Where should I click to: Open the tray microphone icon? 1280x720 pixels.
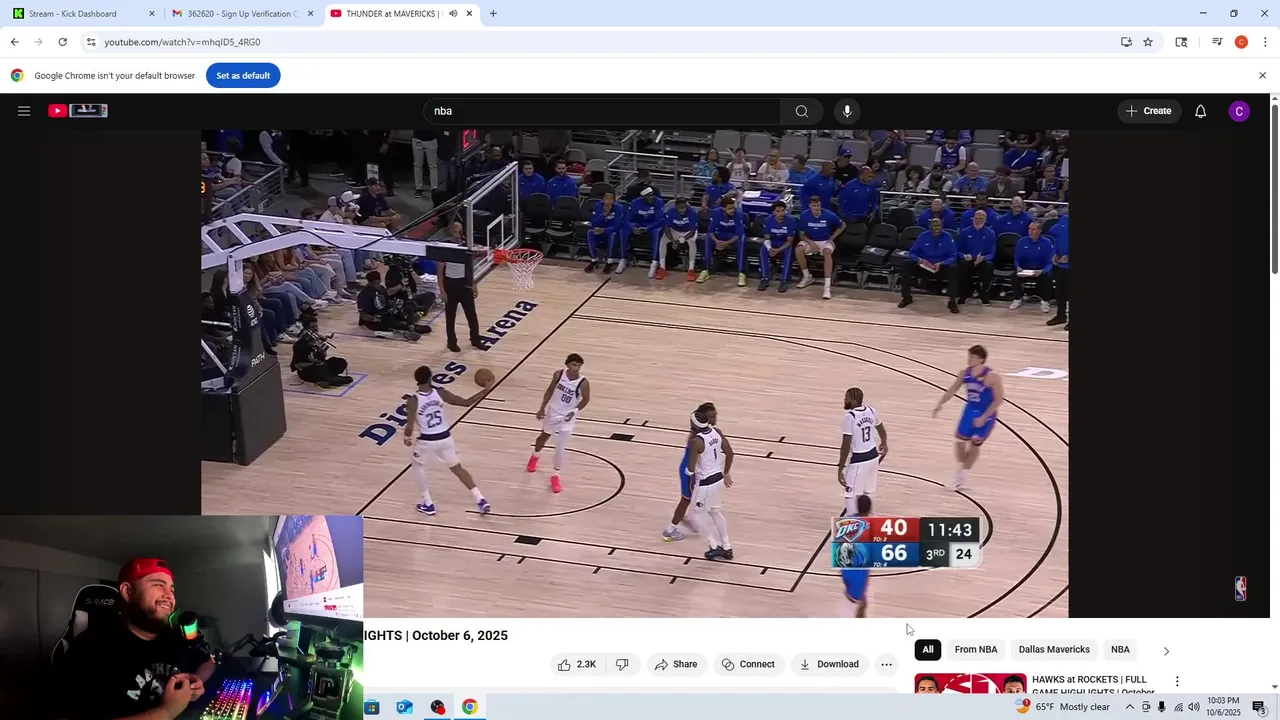(1161, 707)
